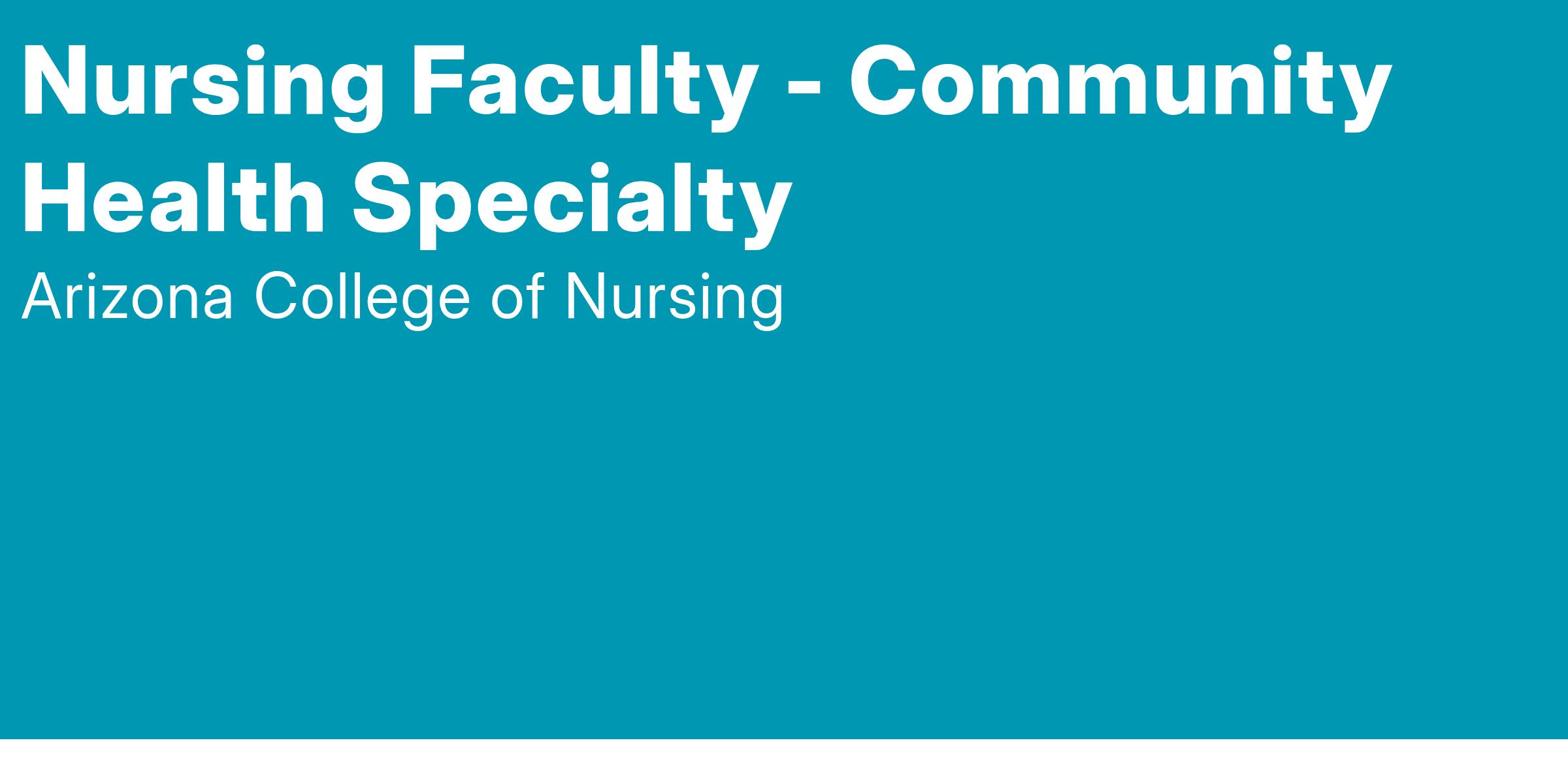Click the word "Health" in the heading
This screenshot has height=766, width=1568.
pyautogui.click(x=174, y=199)
